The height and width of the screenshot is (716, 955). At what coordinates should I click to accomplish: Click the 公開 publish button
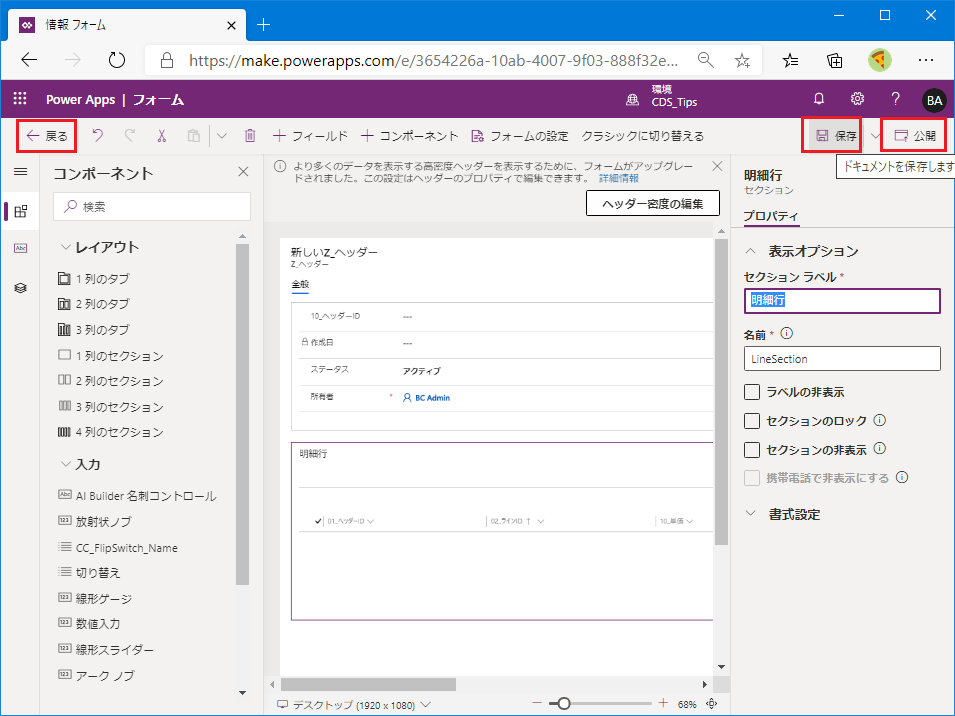point(914,136)
